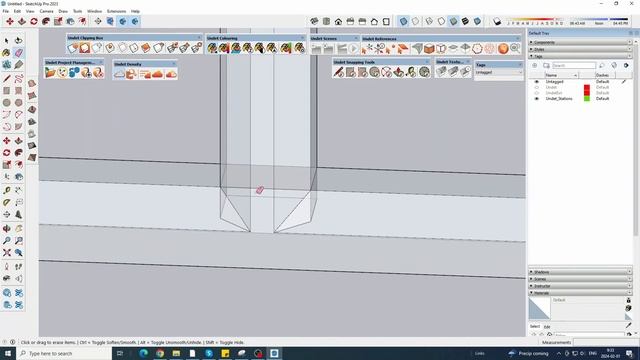Pick the Line pencil tool
The image size is (640, 360).
7,78
